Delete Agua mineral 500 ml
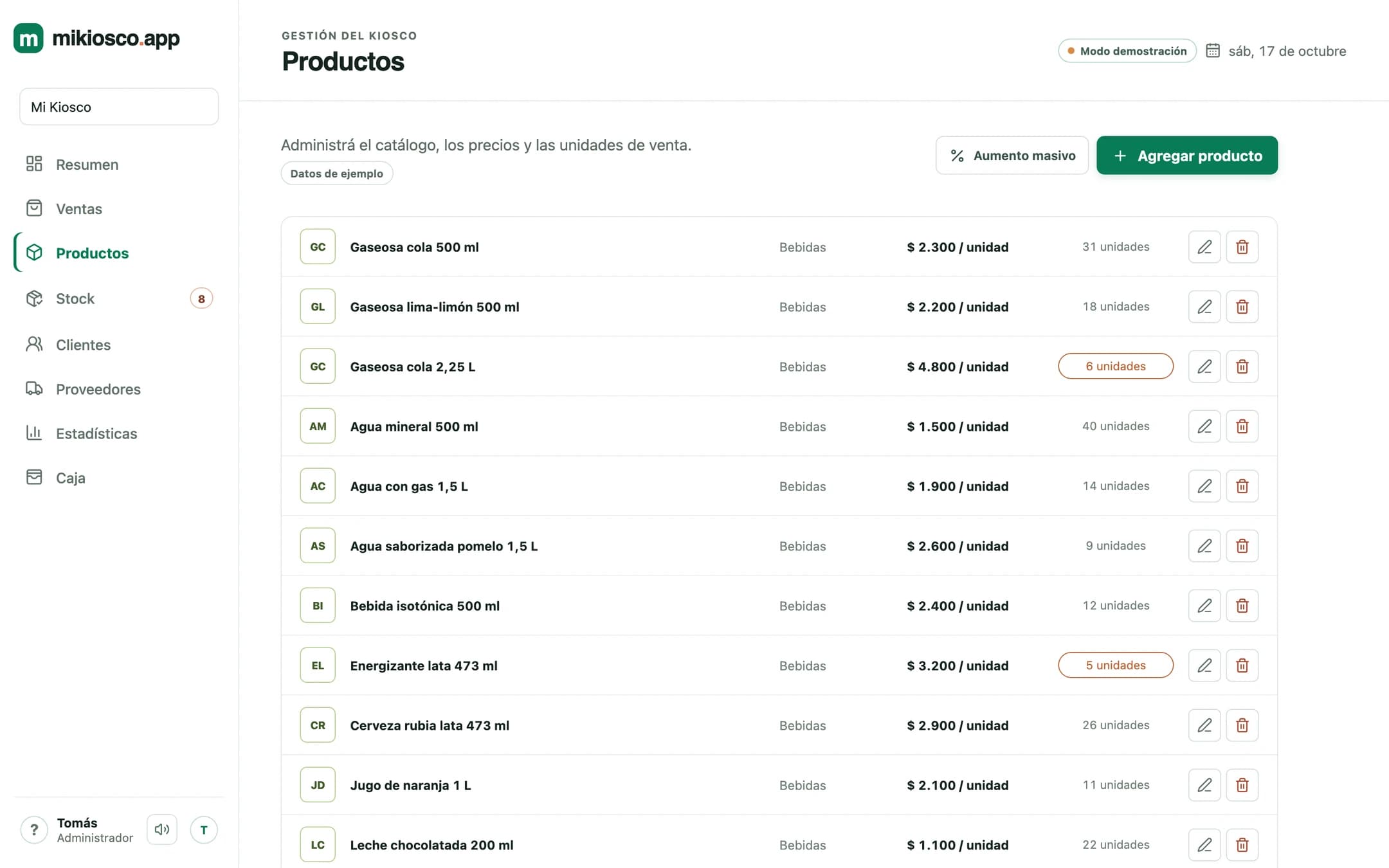Viewport: 1389px width, 868px height. [1242, 426]
